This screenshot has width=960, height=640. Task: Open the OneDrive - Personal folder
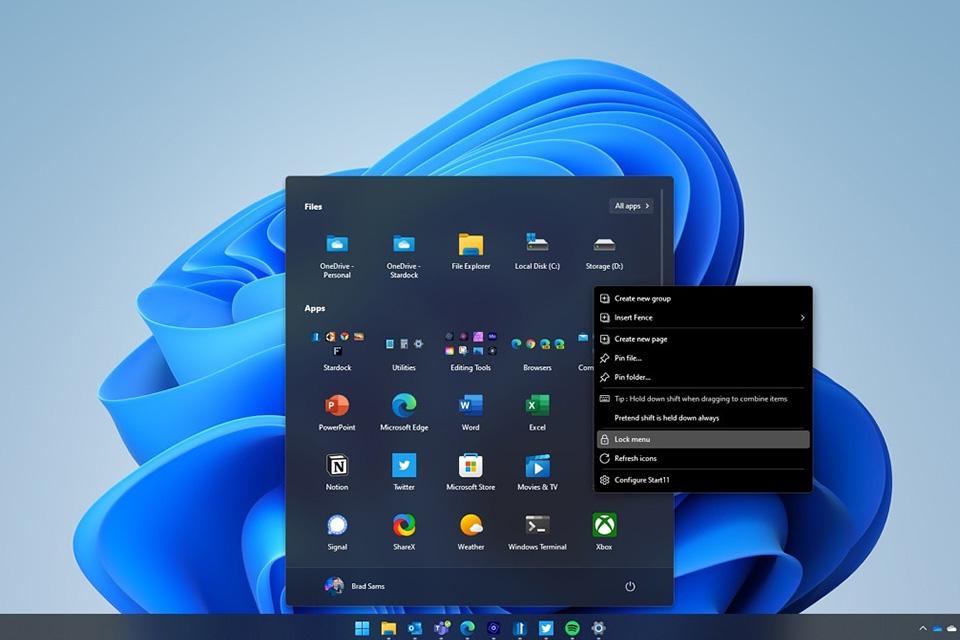(x=337, y=255)
